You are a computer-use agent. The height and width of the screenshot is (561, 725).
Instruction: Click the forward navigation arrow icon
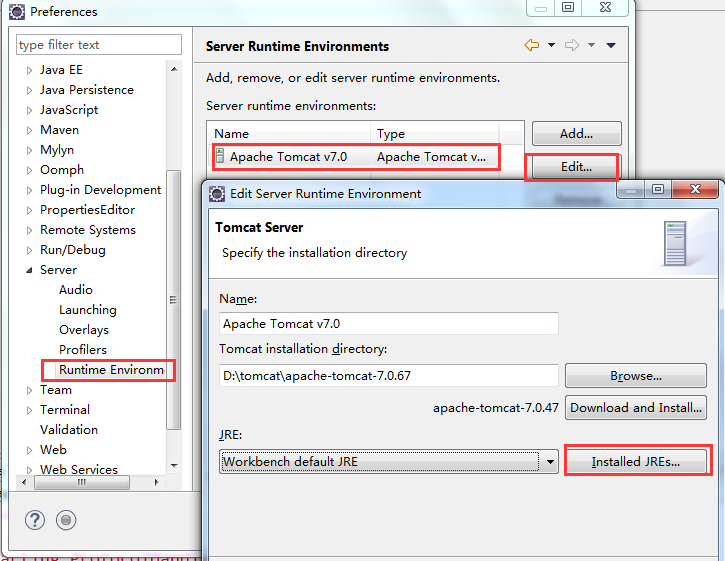[x=572, y=45]
